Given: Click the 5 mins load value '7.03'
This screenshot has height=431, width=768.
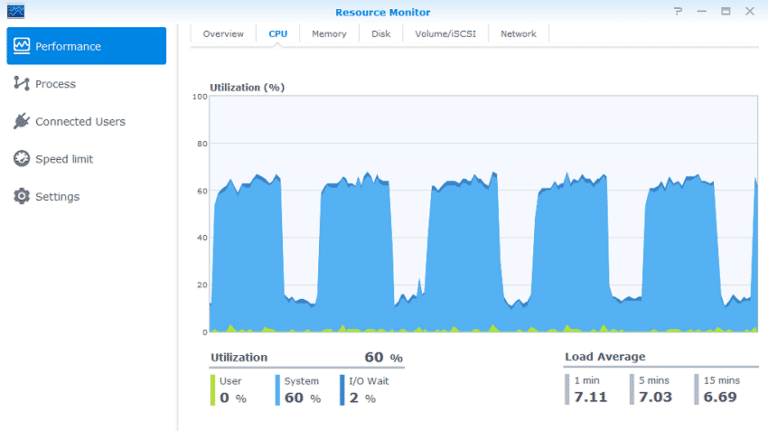Looking at the screenshot, I should tap(655, 397).
